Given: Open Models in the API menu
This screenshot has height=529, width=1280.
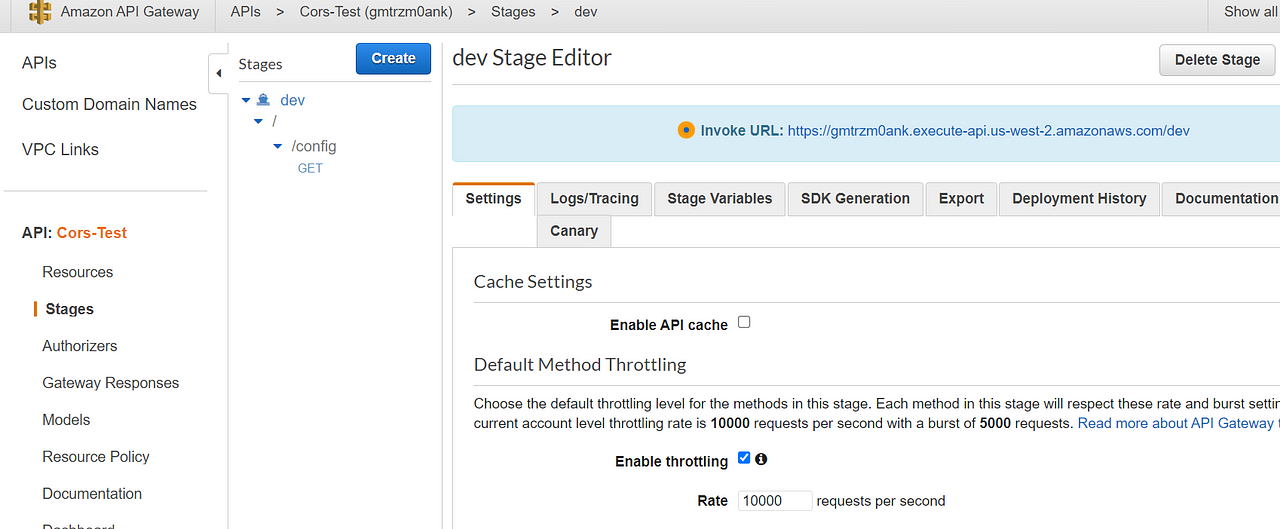Looking at the screenshot, I should coord(66,420).
